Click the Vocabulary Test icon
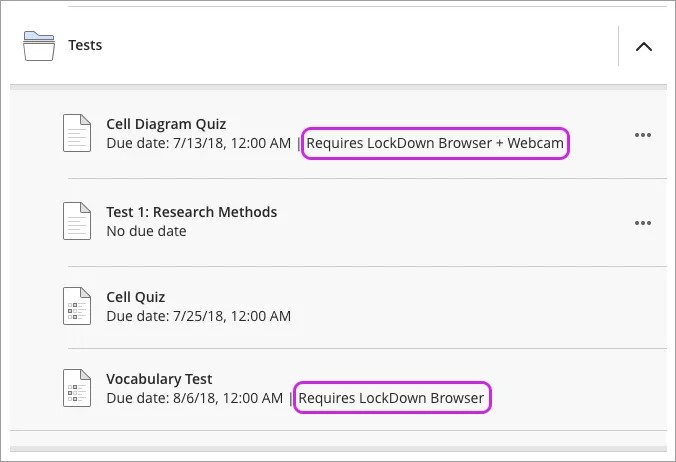The height and width of the screenshot is (462, 676). click(x=77, y=388)
